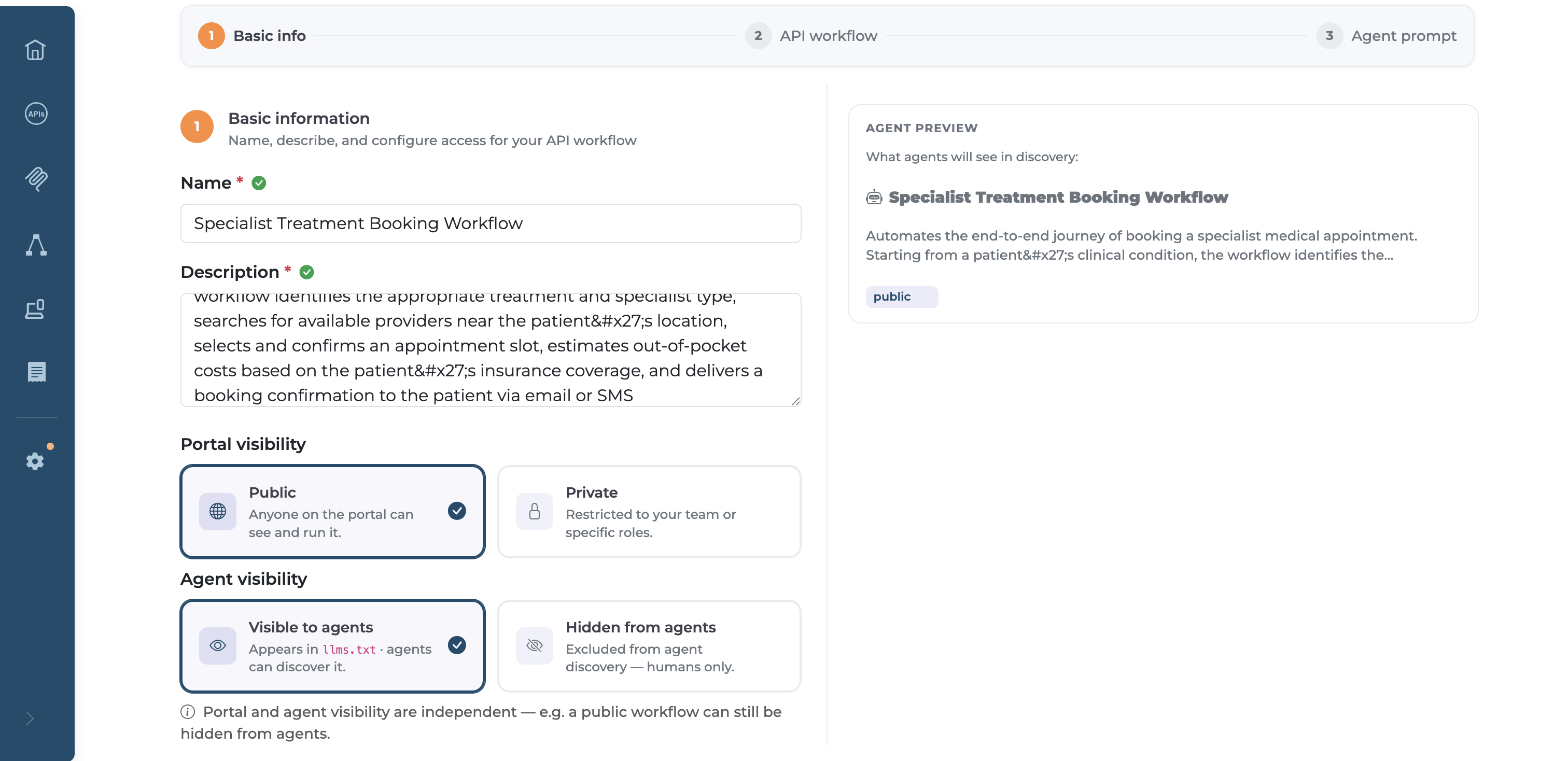Click green check icon beside Name label
The height and width of the screenshot is (761, 1568).
[x=259, y=183]
